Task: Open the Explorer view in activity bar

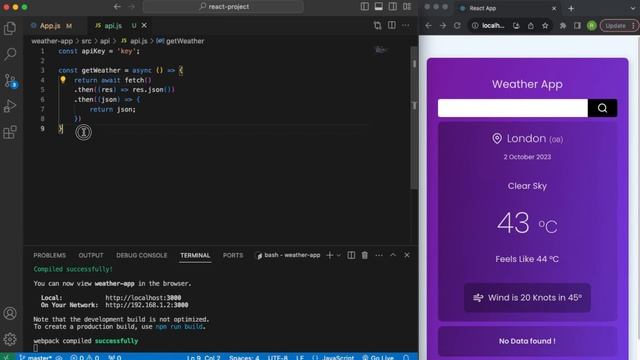Action: pyautogui.click(x=10, y=28)
